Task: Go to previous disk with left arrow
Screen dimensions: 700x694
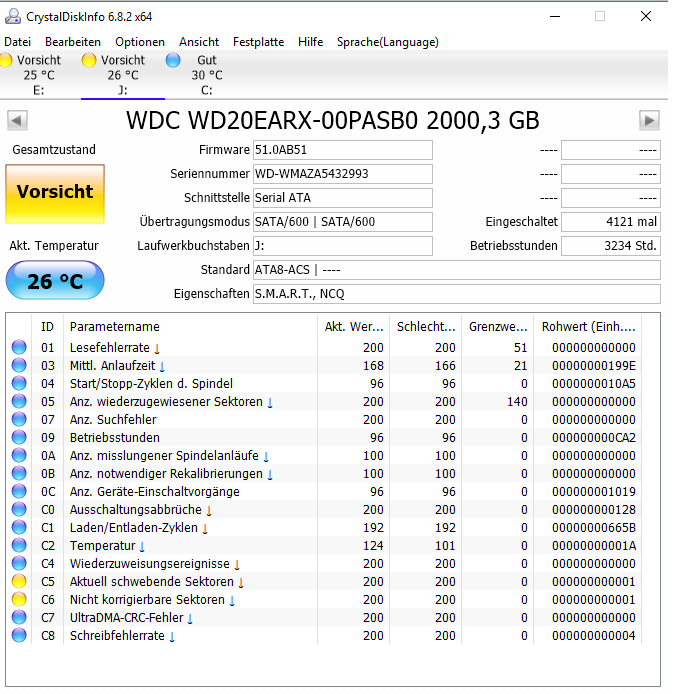Action: tap(17, 121)
